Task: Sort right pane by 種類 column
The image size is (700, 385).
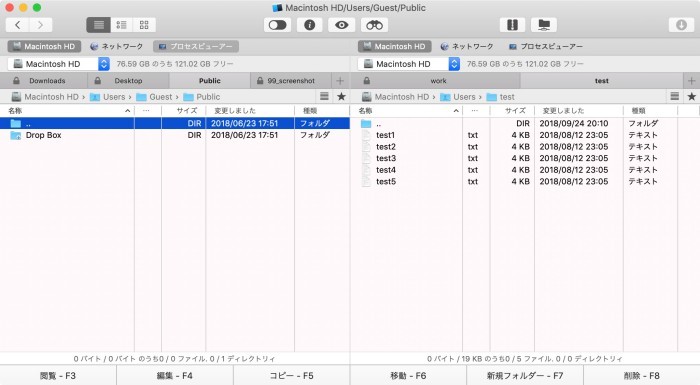Action: [650, 111]
